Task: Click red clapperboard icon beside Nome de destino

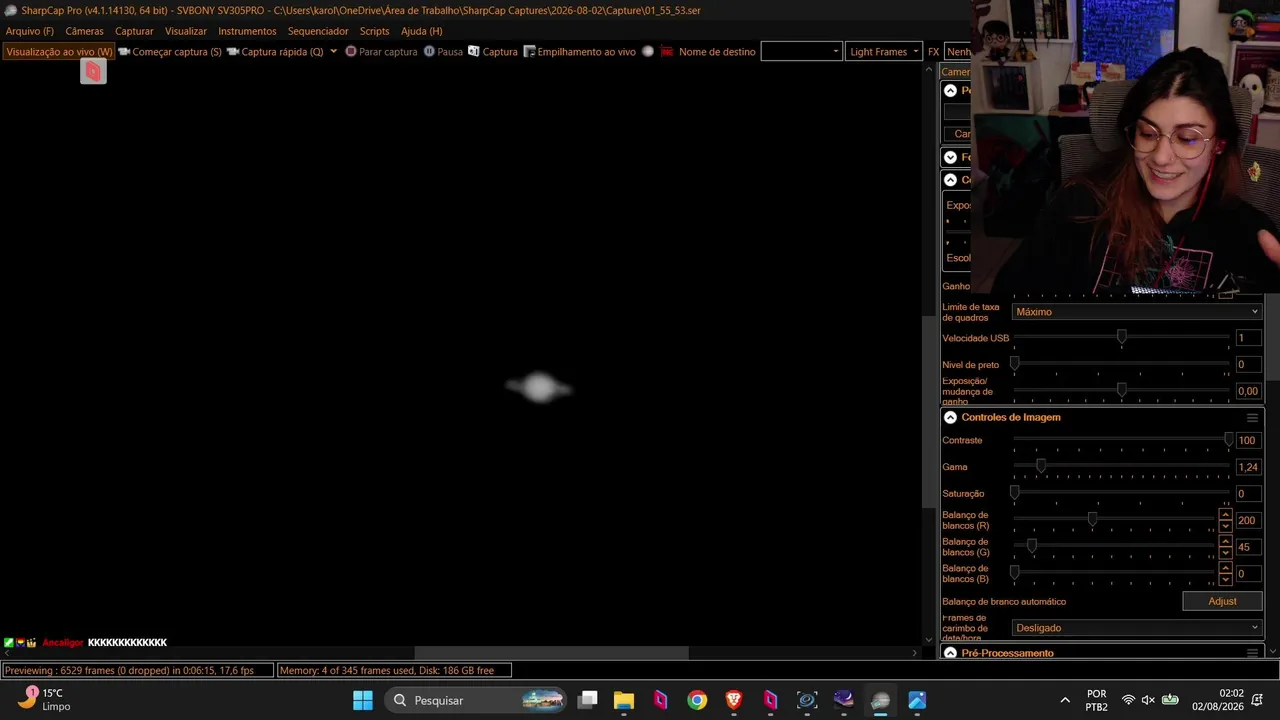Action: click(x=667, y=51)
